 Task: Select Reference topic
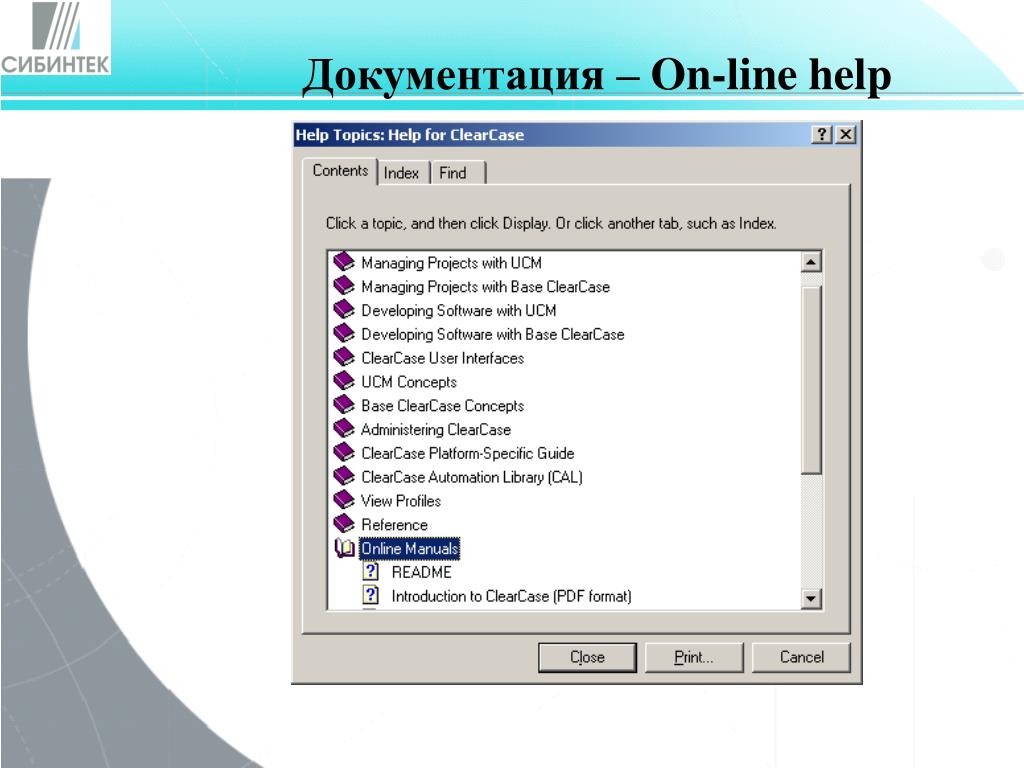394,525
